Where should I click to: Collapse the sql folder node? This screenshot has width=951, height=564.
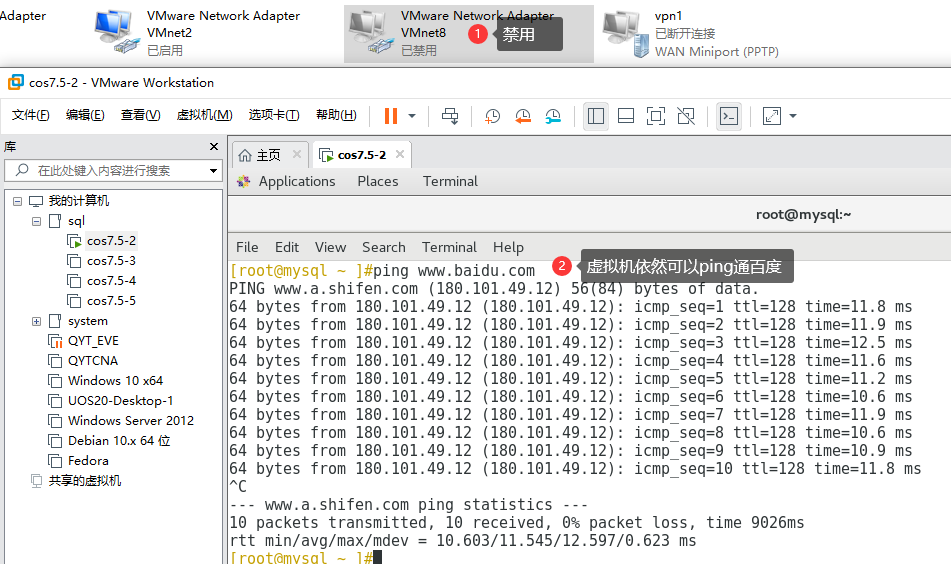36,221
